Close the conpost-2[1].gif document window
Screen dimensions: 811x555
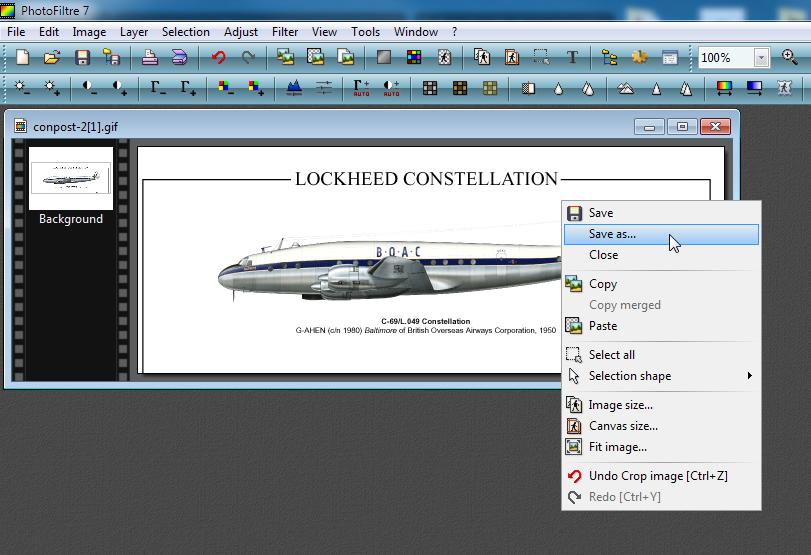tap(715, 127)
